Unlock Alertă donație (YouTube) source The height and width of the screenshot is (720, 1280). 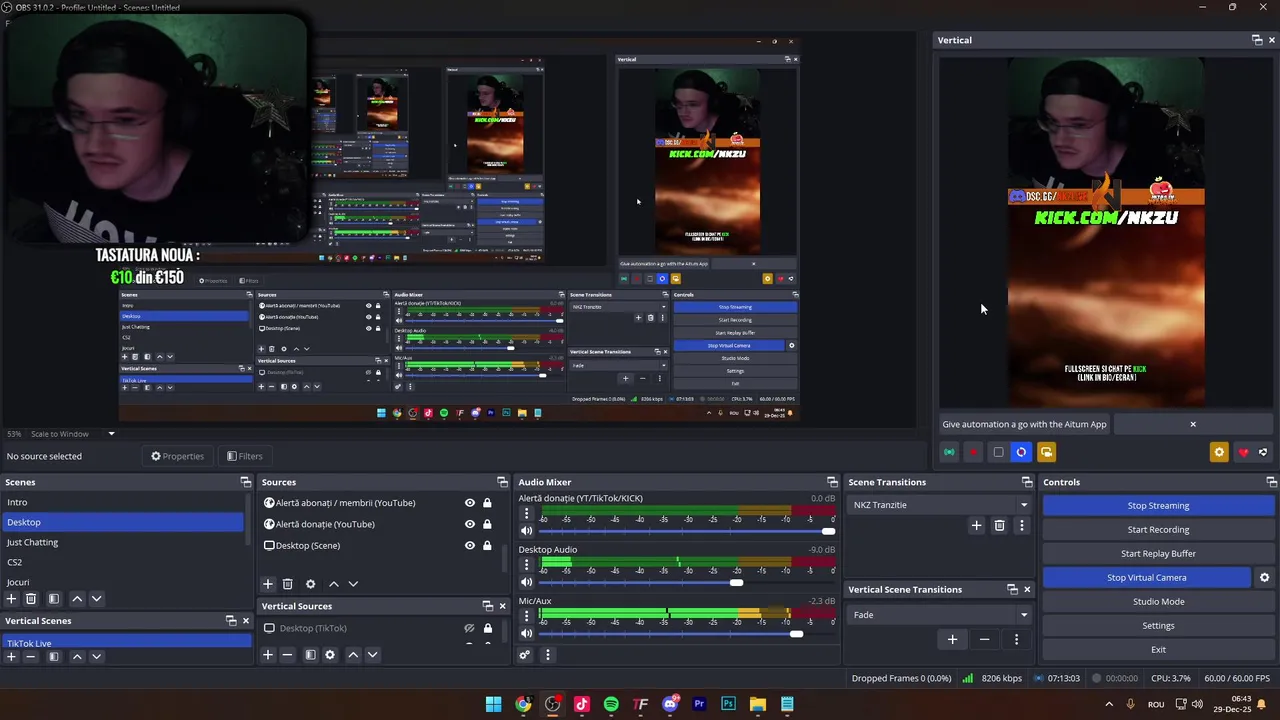pyautogui.click(x=487, y=524)
